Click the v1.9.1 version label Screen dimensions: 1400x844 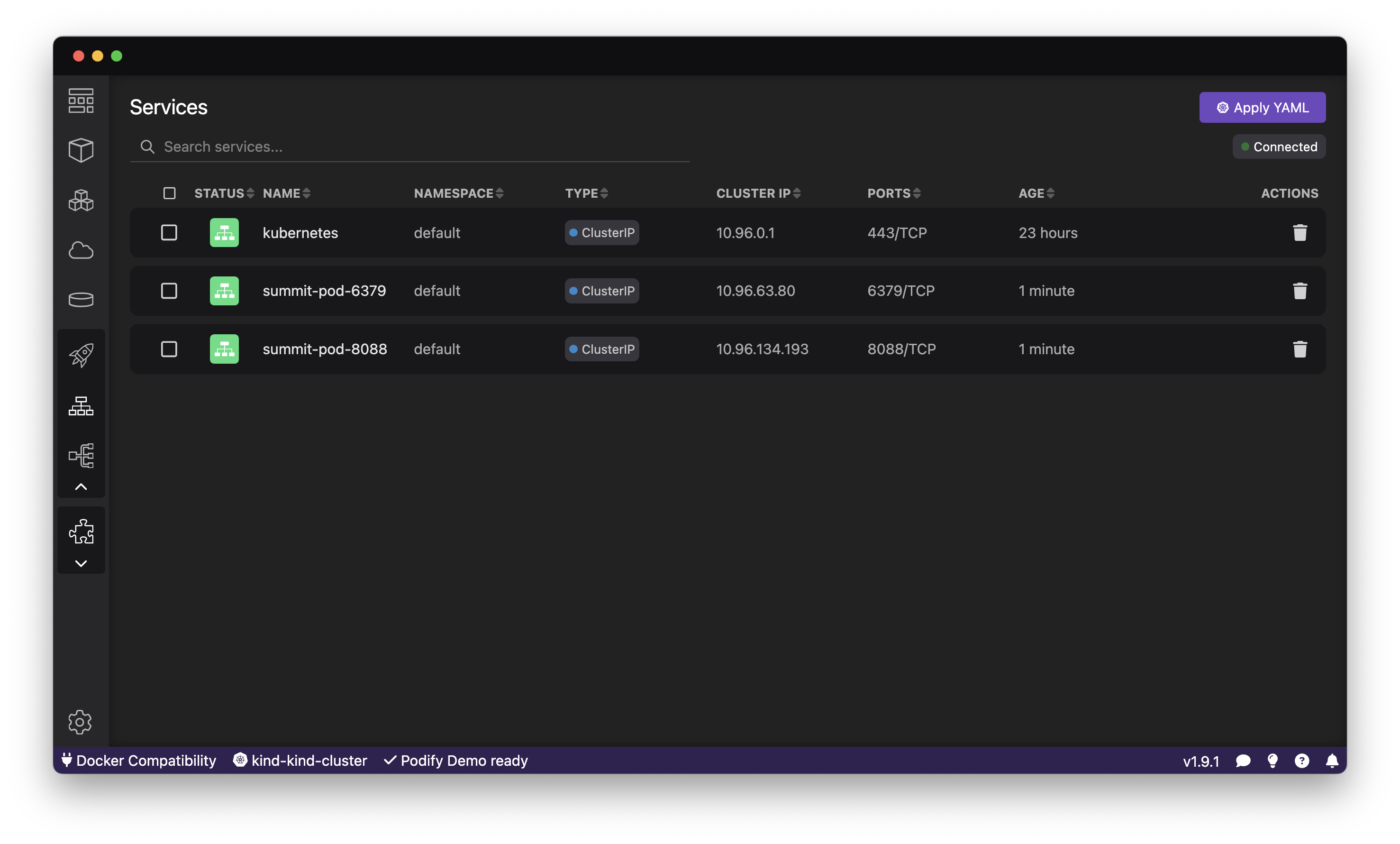tap(1200, 761)
